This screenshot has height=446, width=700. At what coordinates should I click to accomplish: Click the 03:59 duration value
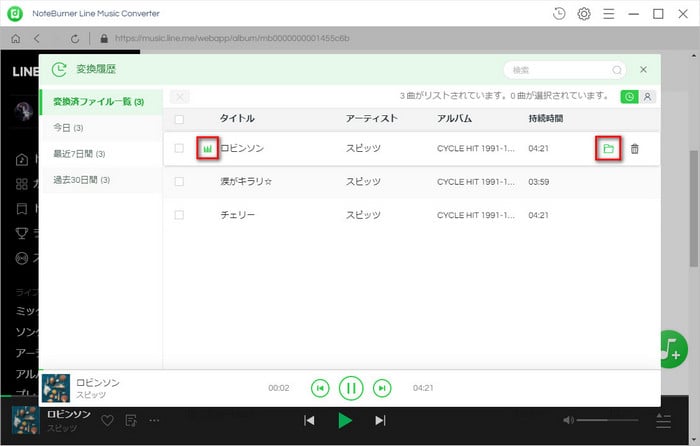coord(539,182)
